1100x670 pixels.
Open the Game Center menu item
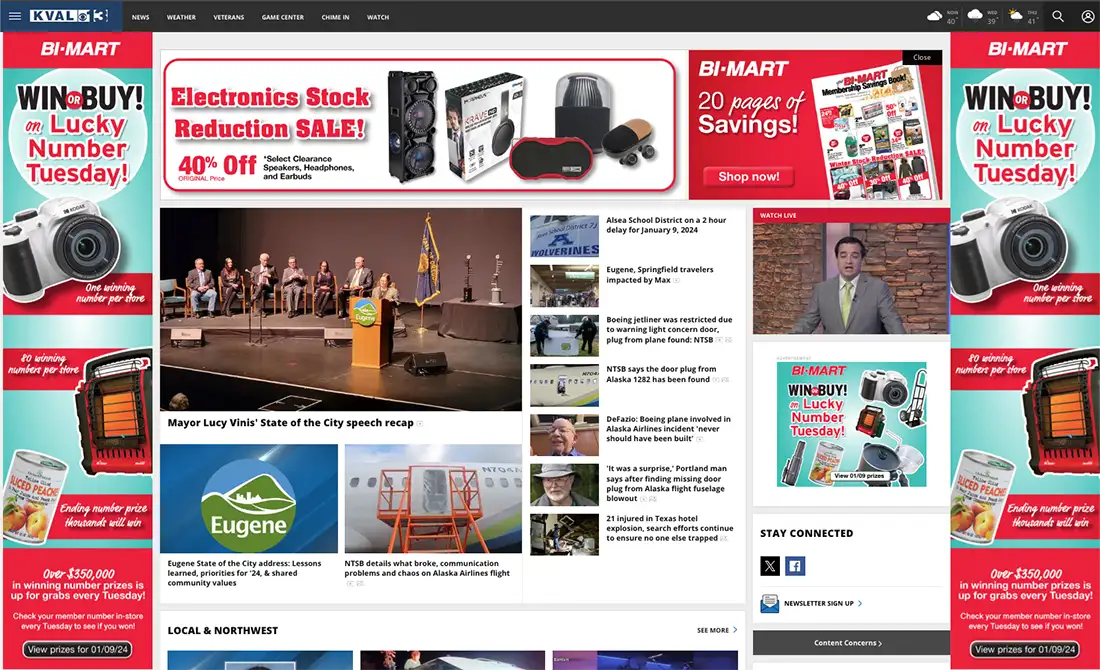point(283,17)
